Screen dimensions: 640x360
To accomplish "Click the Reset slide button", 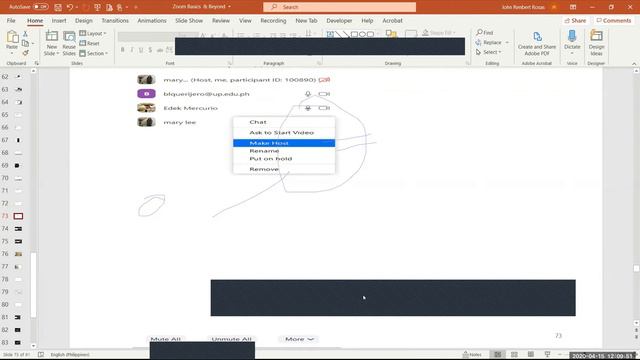I will pyautogui.click(x=90, y=43).
